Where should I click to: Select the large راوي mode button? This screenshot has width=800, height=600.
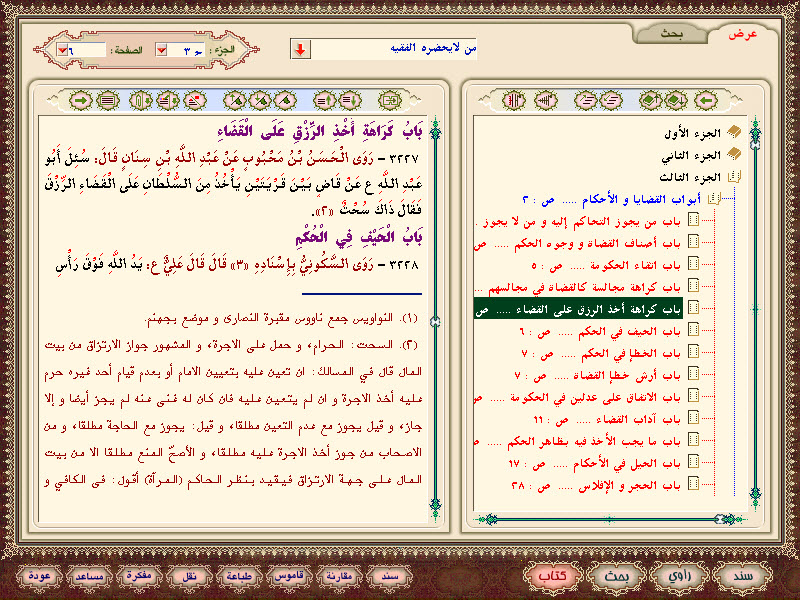pos(679,577)
